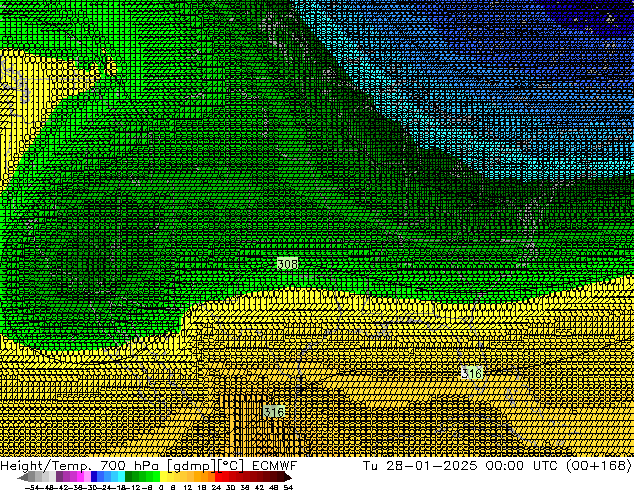The height and width of the screenshot is (490, 634).
Task: Click the dark blue segment of the color scale
Action: 94,477
